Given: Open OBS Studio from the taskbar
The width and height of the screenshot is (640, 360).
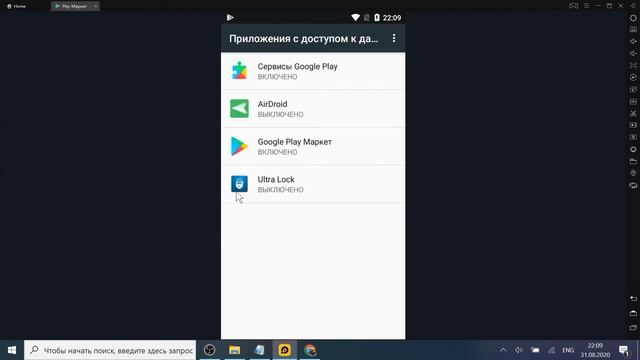Looking at the screenshot, I should click(209, 350).
